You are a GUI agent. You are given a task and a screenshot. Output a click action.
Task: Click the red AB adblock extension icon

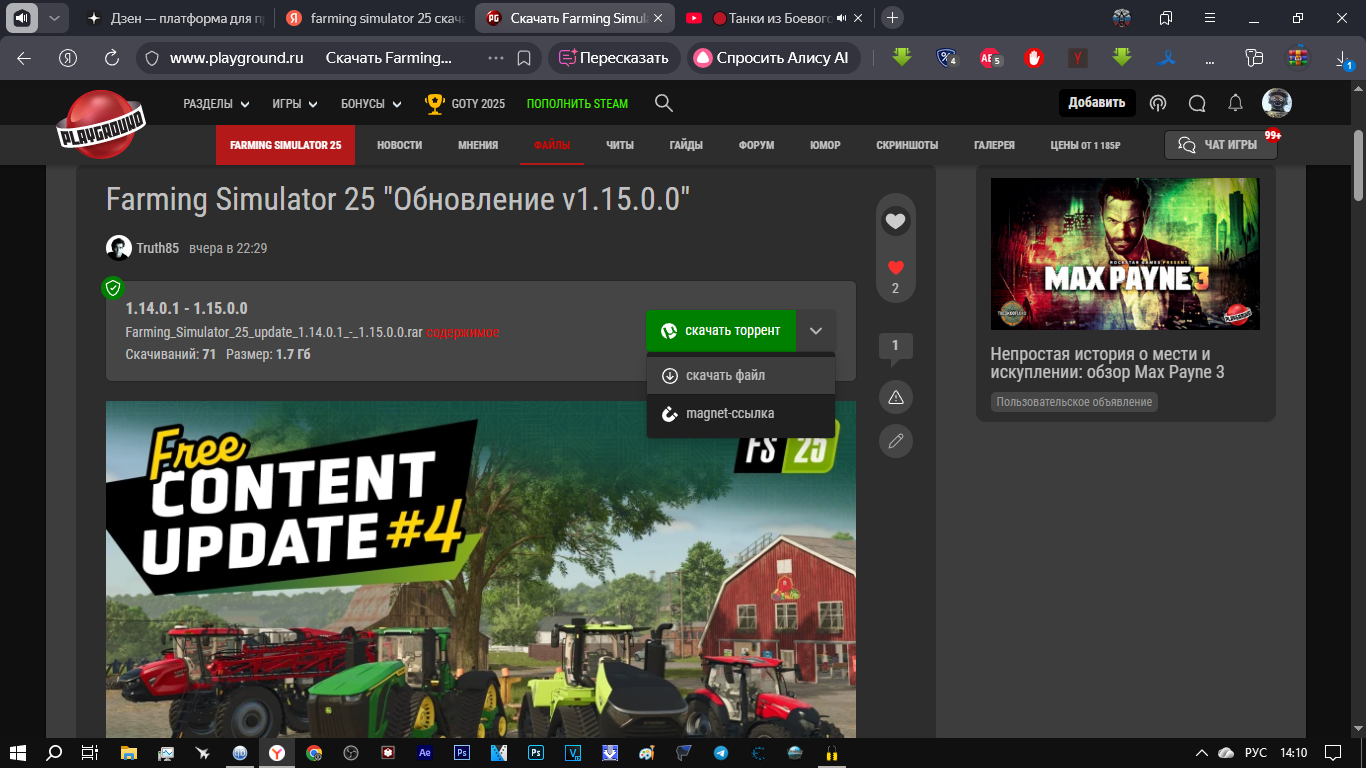coord(989,58)
